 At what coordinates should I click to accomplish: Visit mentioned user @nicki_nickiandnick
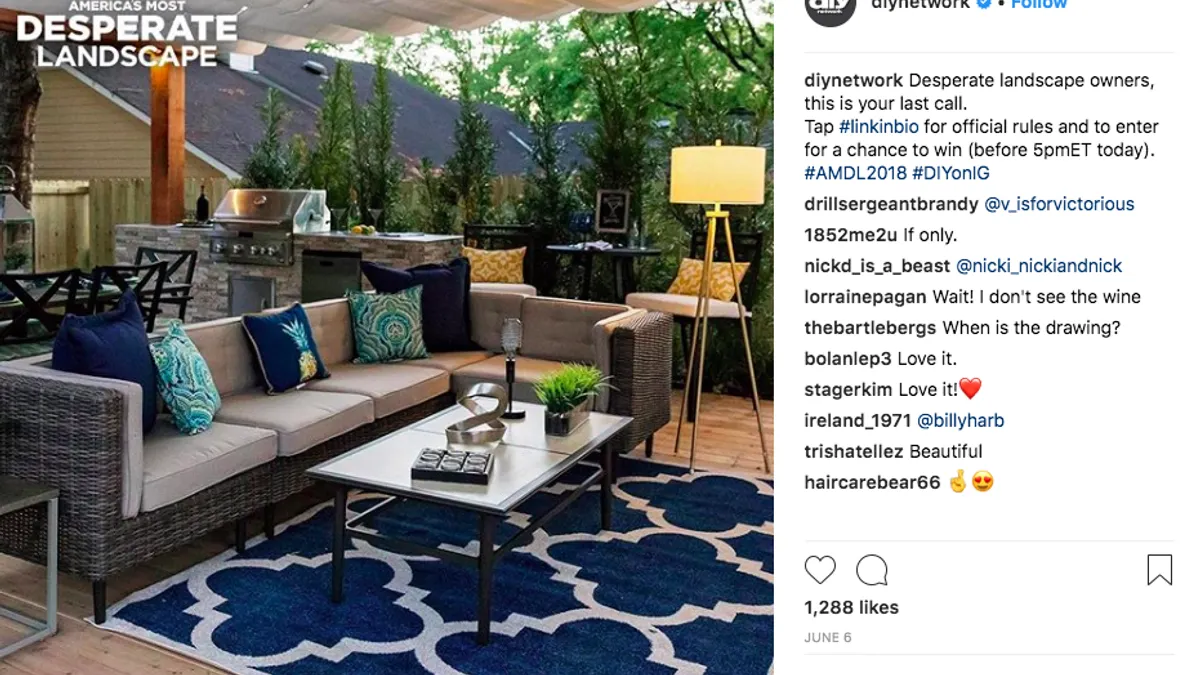[x=1039, y=266]
